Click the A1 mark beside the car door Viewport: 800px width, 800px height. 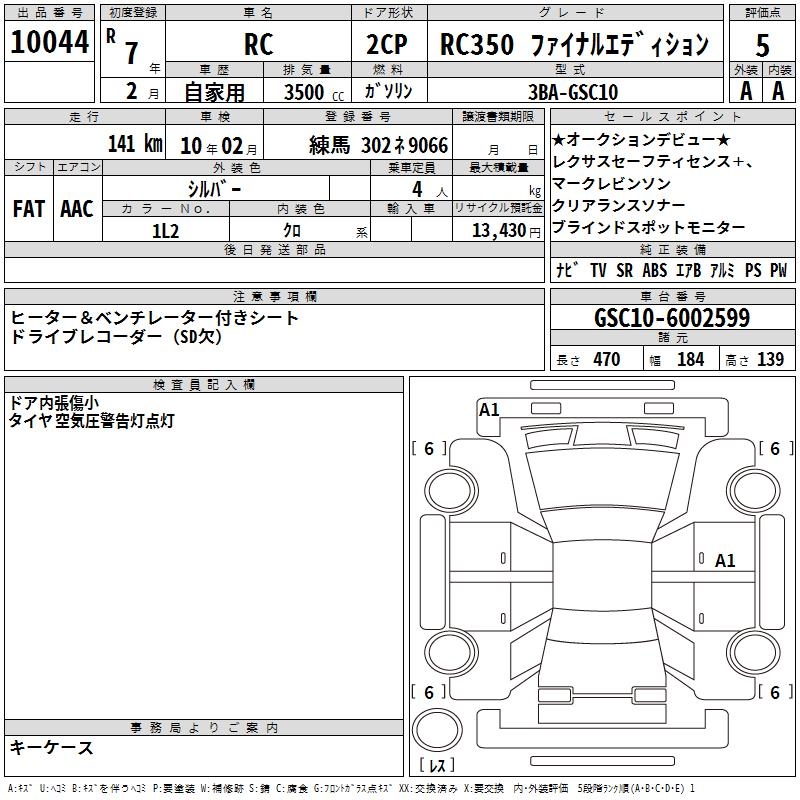coord(725,561)
